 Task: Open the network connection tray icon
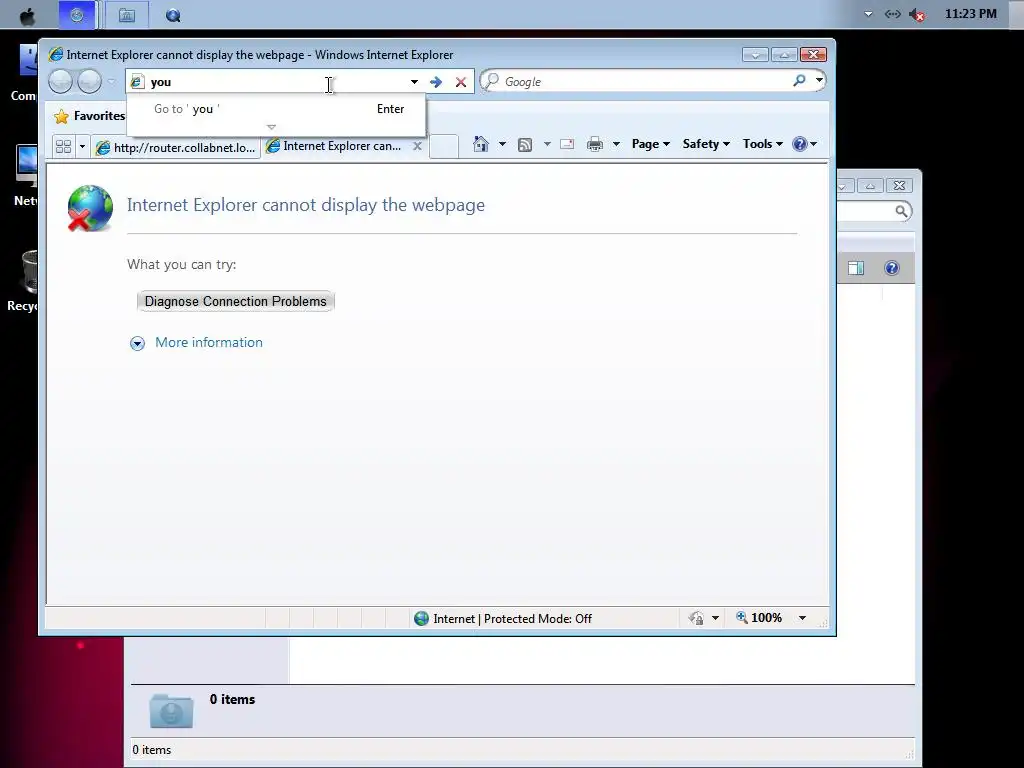(x=892, y=14)
